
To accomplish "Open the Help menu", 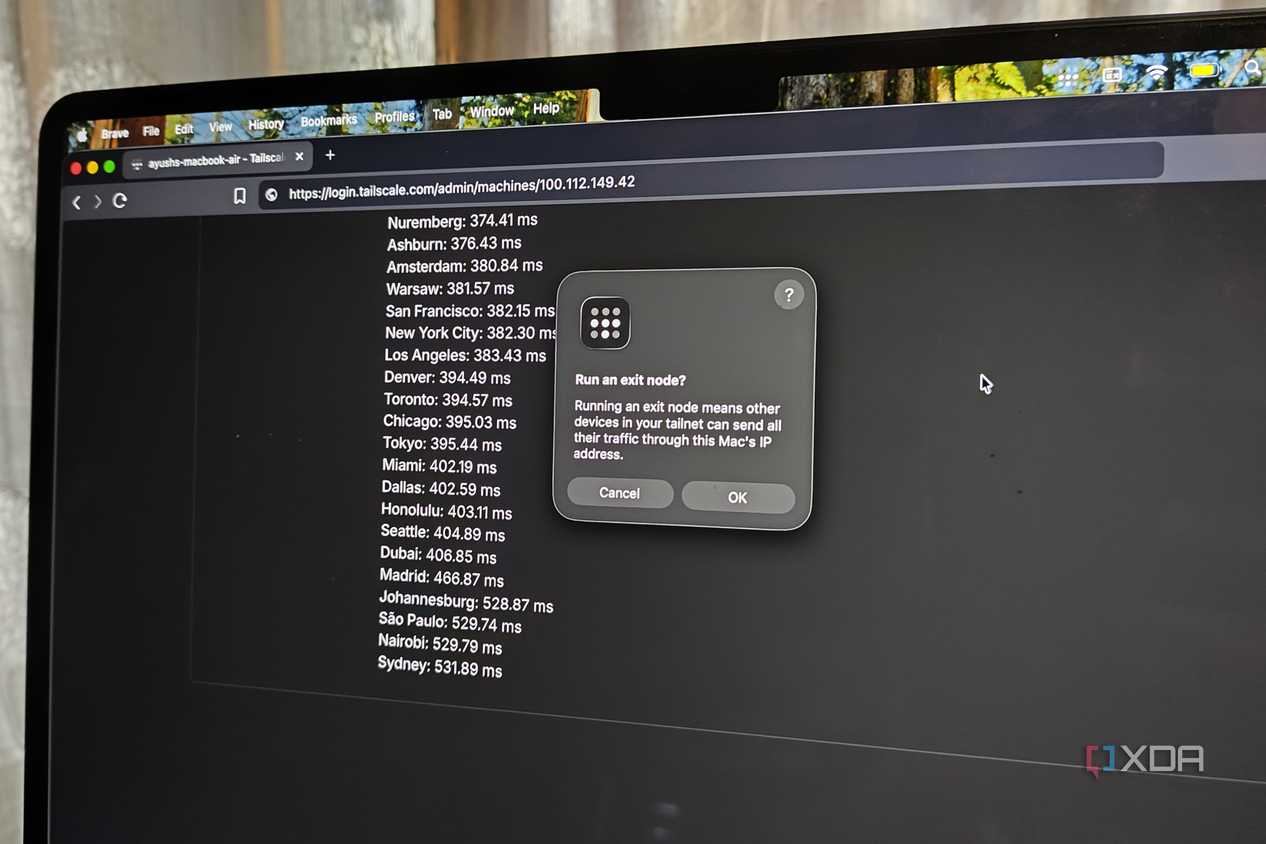I will click(x=546, y=108).
